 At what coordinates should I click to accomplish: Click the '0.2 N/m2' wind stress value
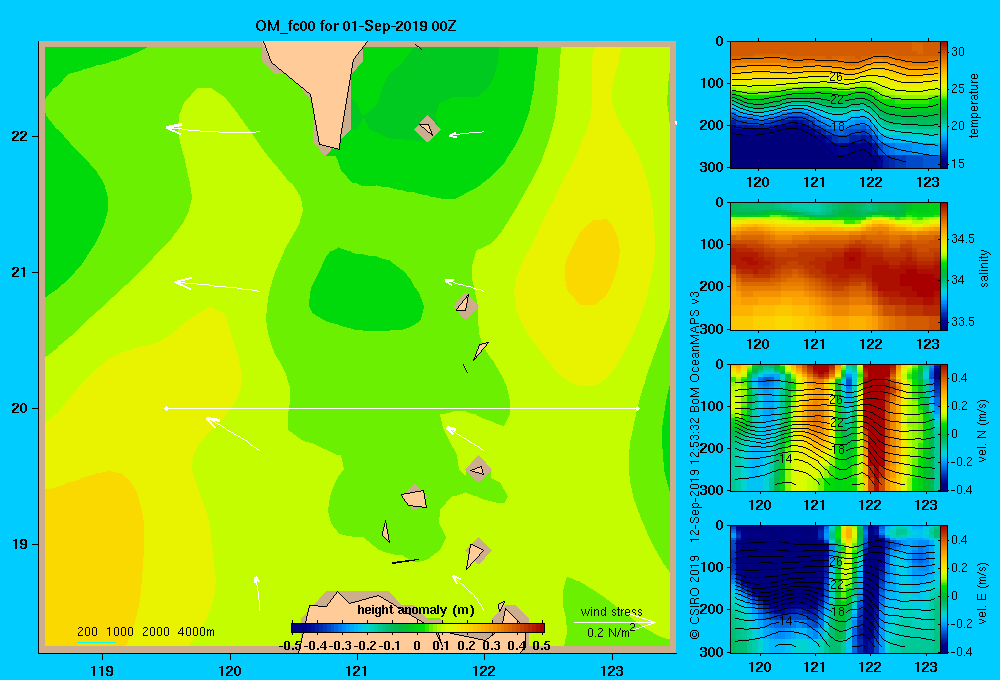(610, 632)
